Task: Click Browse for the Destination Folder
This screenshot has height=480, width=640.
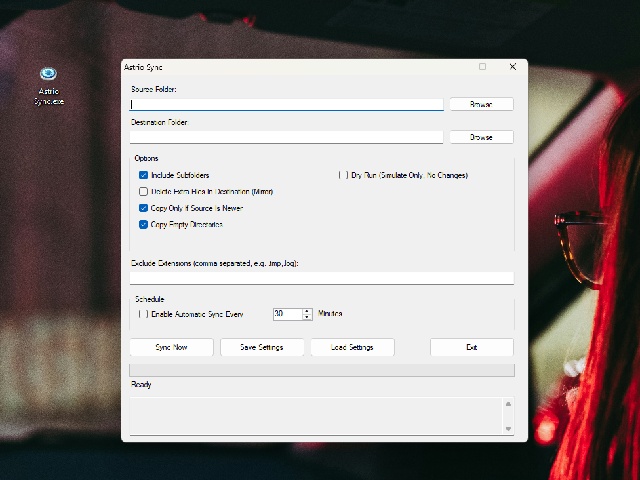Action: click(x=481, y=137)
